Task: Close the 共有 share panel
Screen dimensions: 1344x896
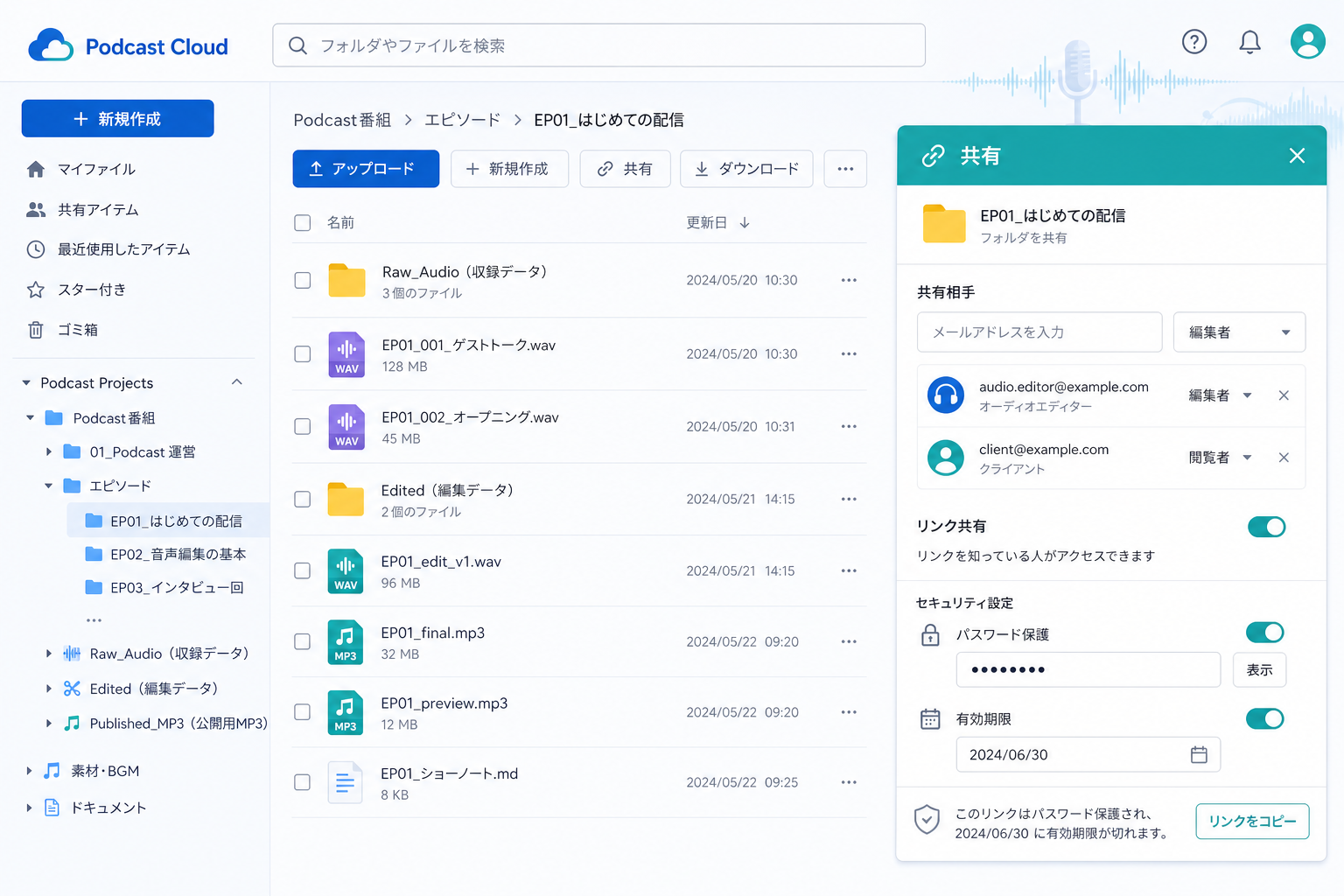Action: 1297,156
